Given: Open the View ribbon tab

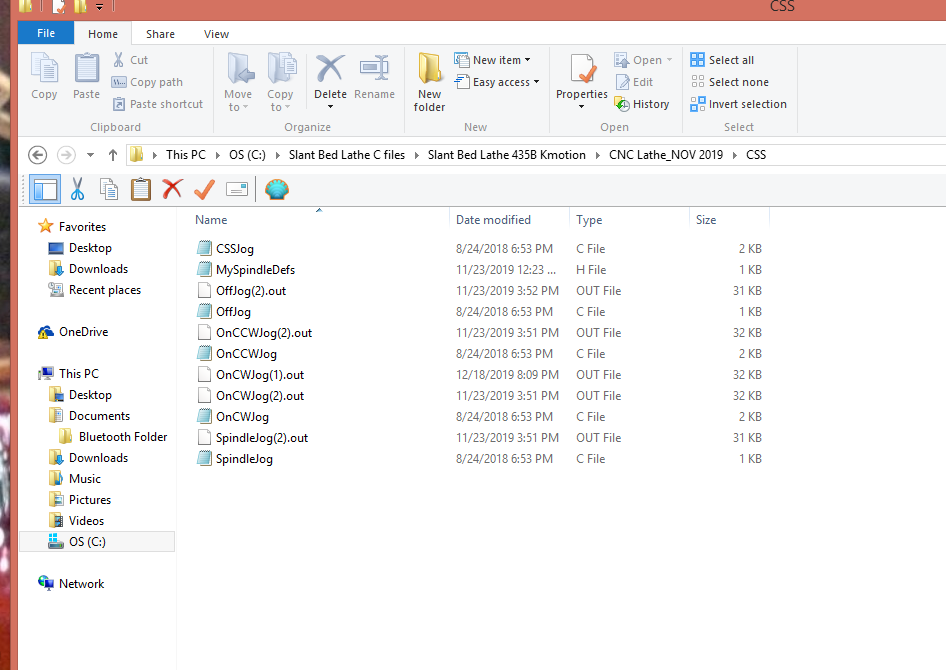Looking at the screenshot, I should 216,33.
